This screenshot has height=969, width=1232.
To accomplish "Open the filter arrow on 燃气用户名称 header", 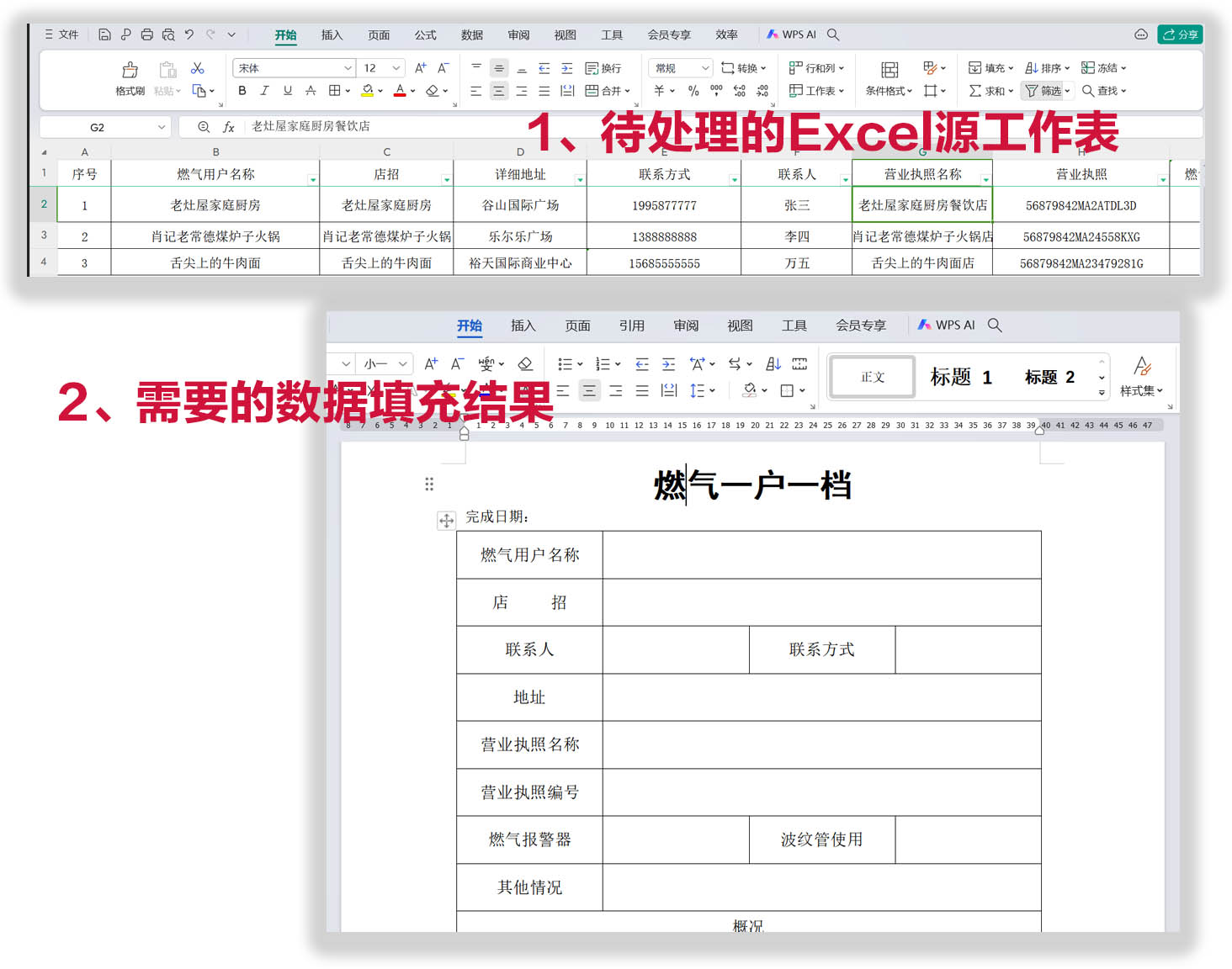I will 313,180.
